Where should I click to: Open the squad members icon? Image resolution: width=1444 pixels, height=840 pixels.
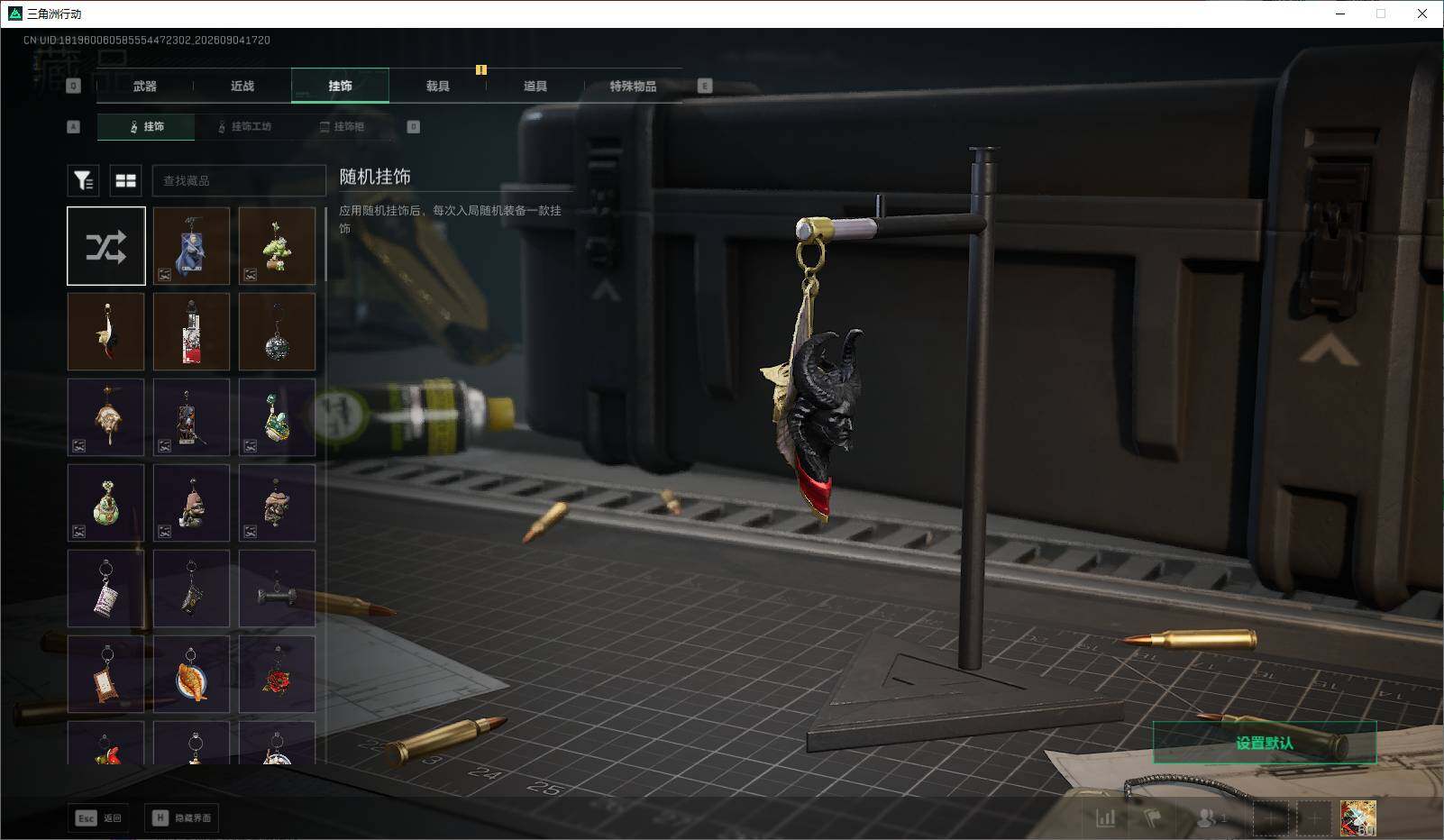pos(1211,817)
